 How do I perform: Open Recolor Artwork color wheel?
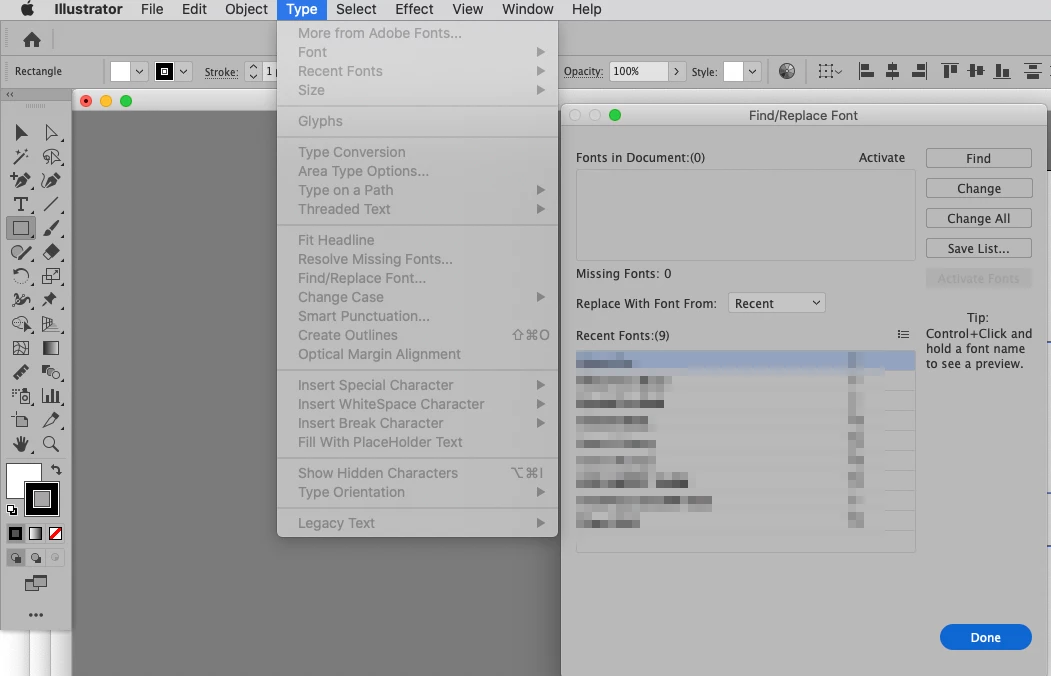pos(787,71)
